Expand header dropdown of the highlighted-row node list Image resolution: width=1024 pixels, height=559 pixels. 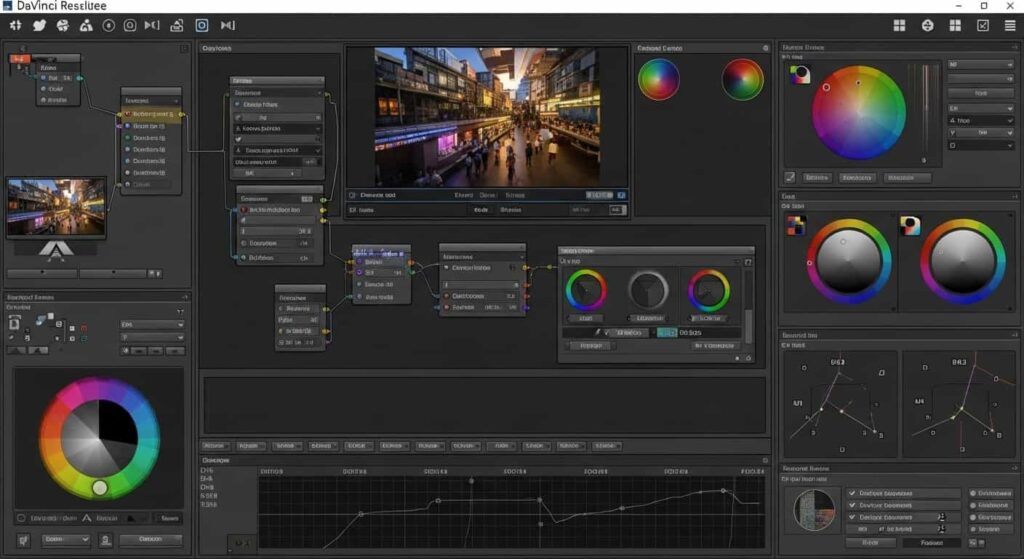[176, 101]
